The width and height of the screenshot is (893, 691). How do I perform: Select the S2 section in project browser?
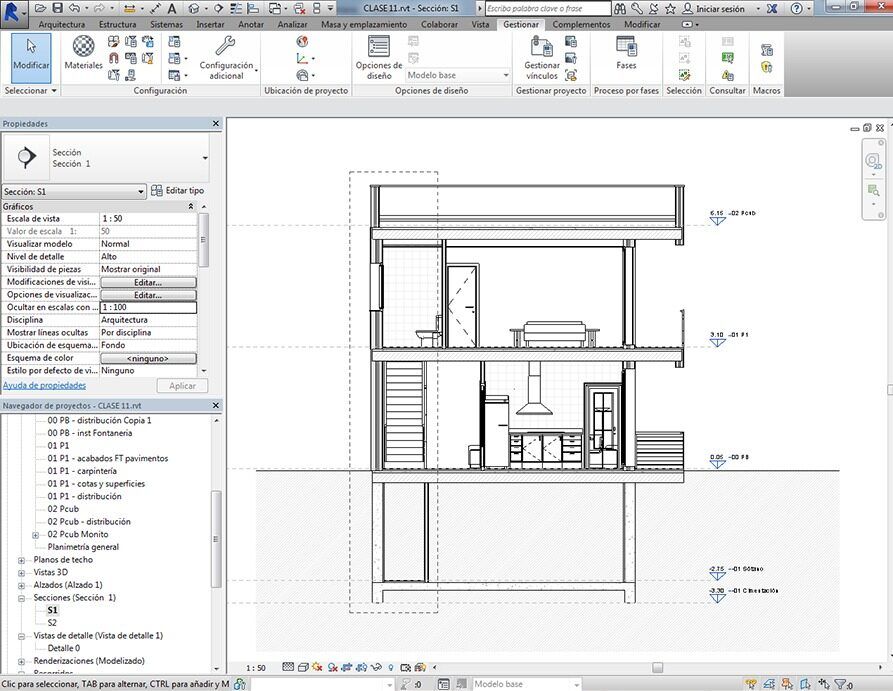pos(53,622)
